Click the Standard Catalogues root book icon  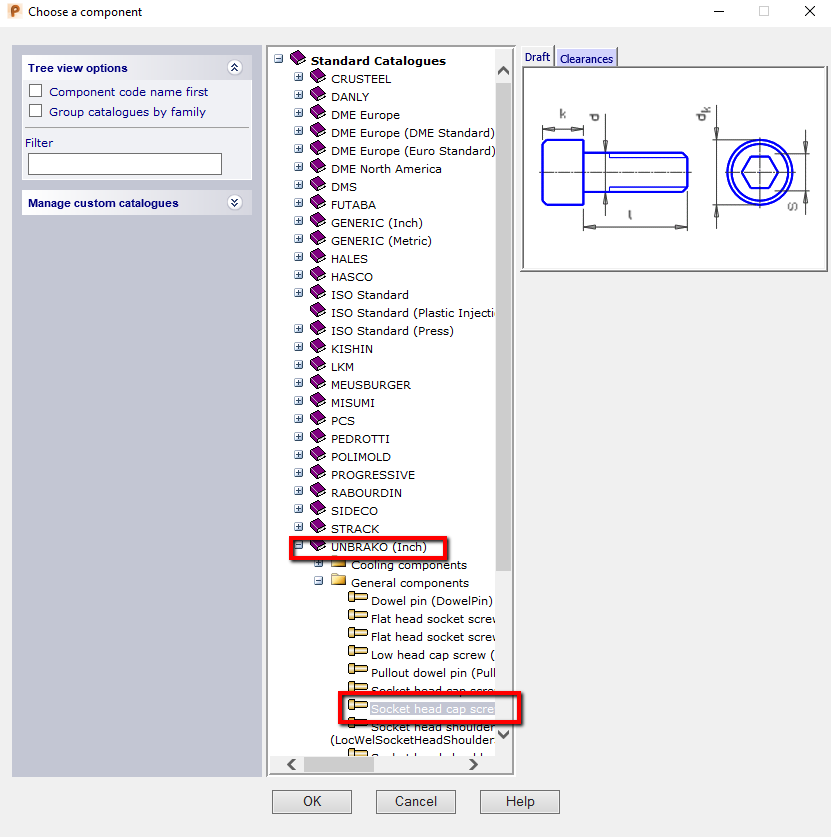(297, 57)
